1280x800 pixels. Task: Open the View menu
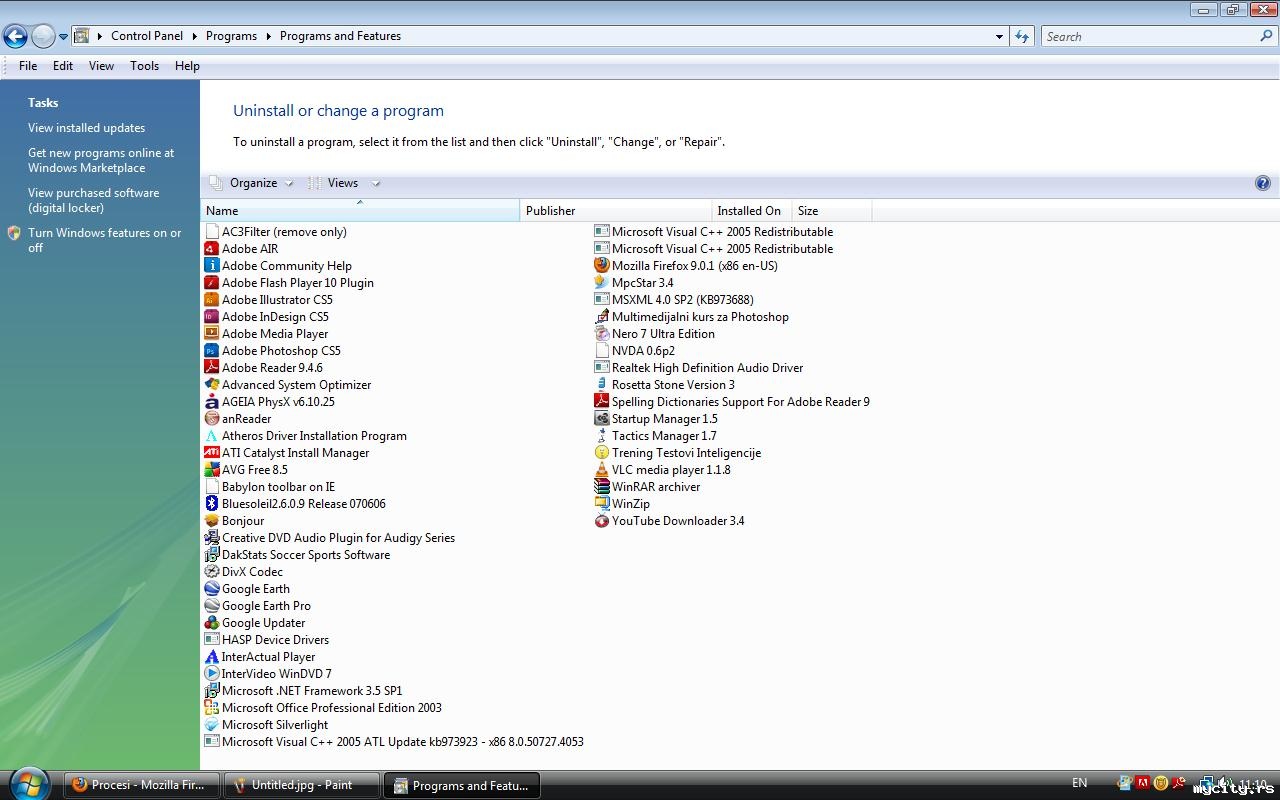click(101, 66)
